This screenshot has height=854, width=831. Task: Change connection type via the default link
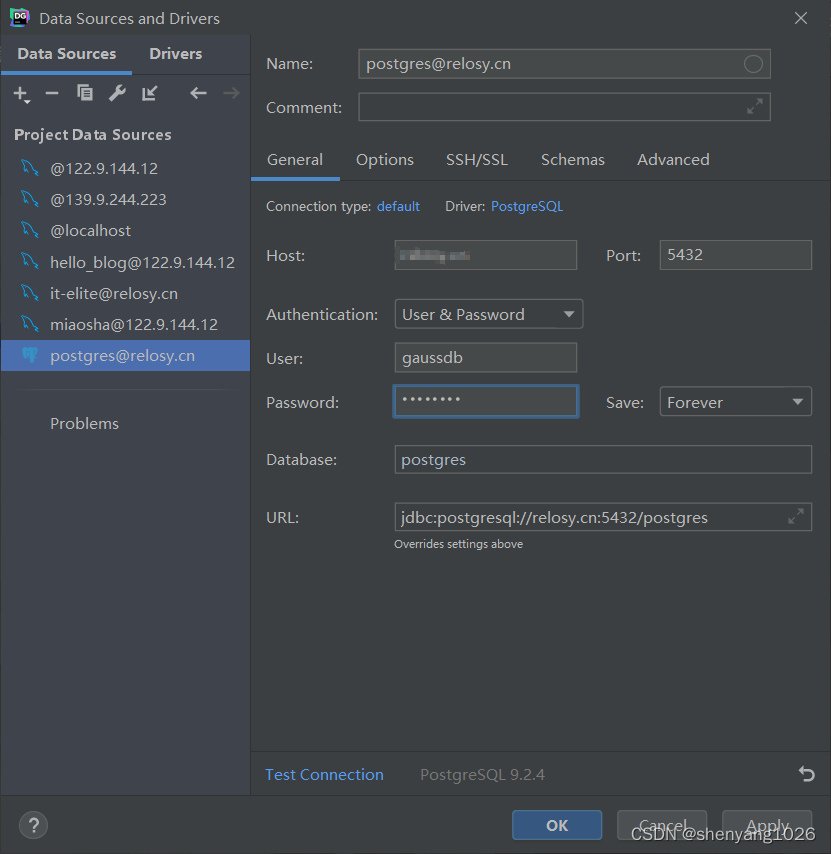[398, 206]
